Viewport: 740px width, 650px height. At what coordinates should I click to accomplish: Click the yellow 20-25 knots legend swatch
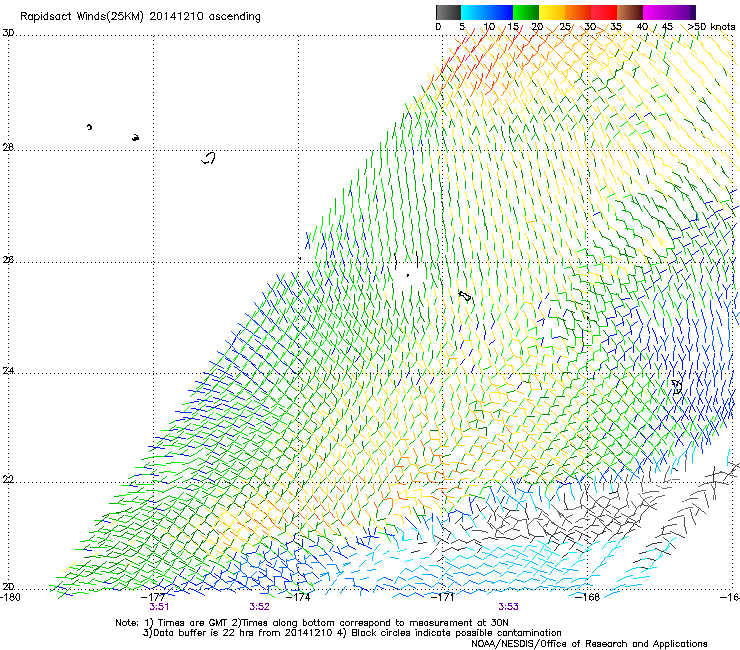552,12
